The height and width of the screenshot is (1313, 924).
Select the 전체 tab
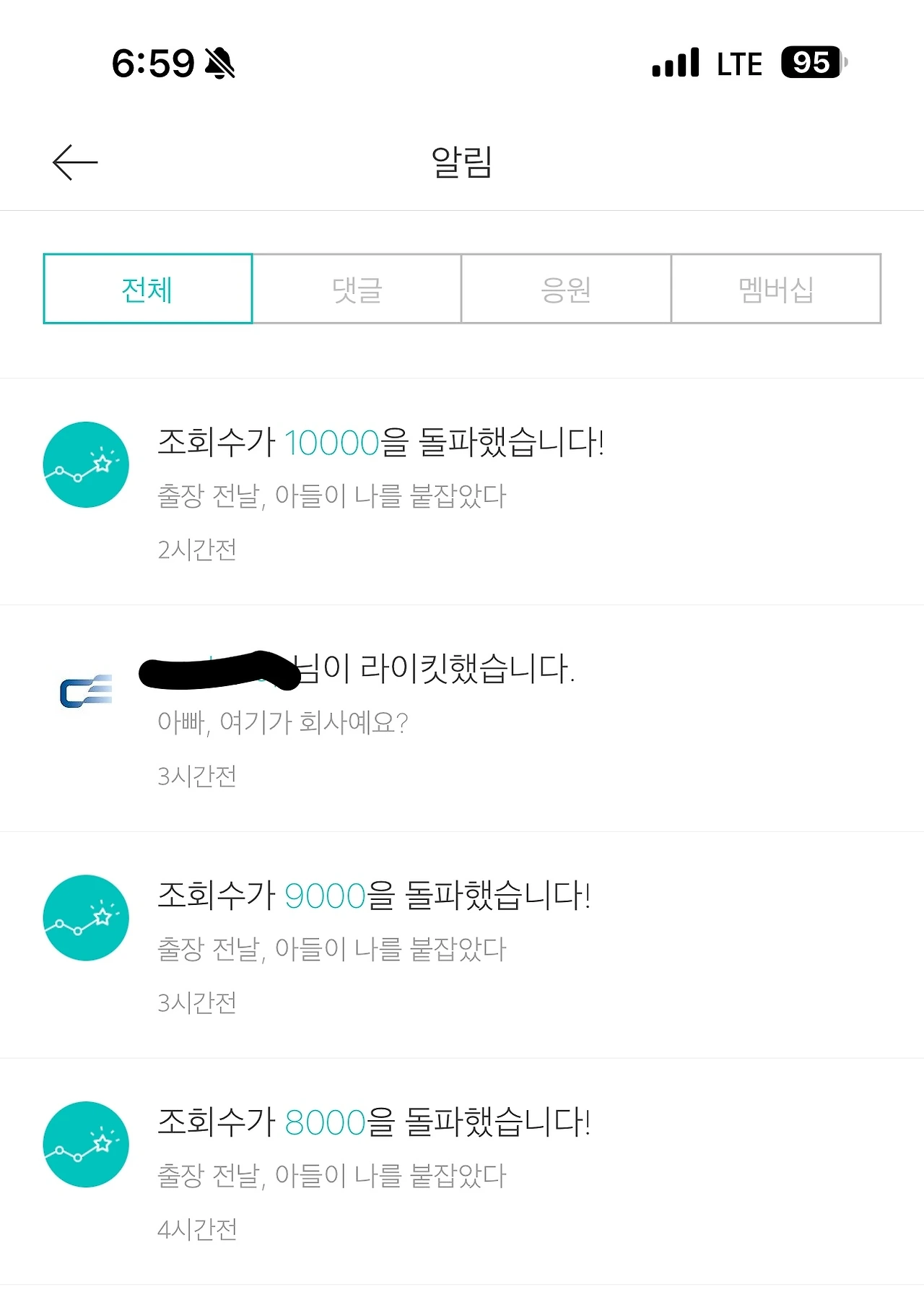(x=148, y=289)
